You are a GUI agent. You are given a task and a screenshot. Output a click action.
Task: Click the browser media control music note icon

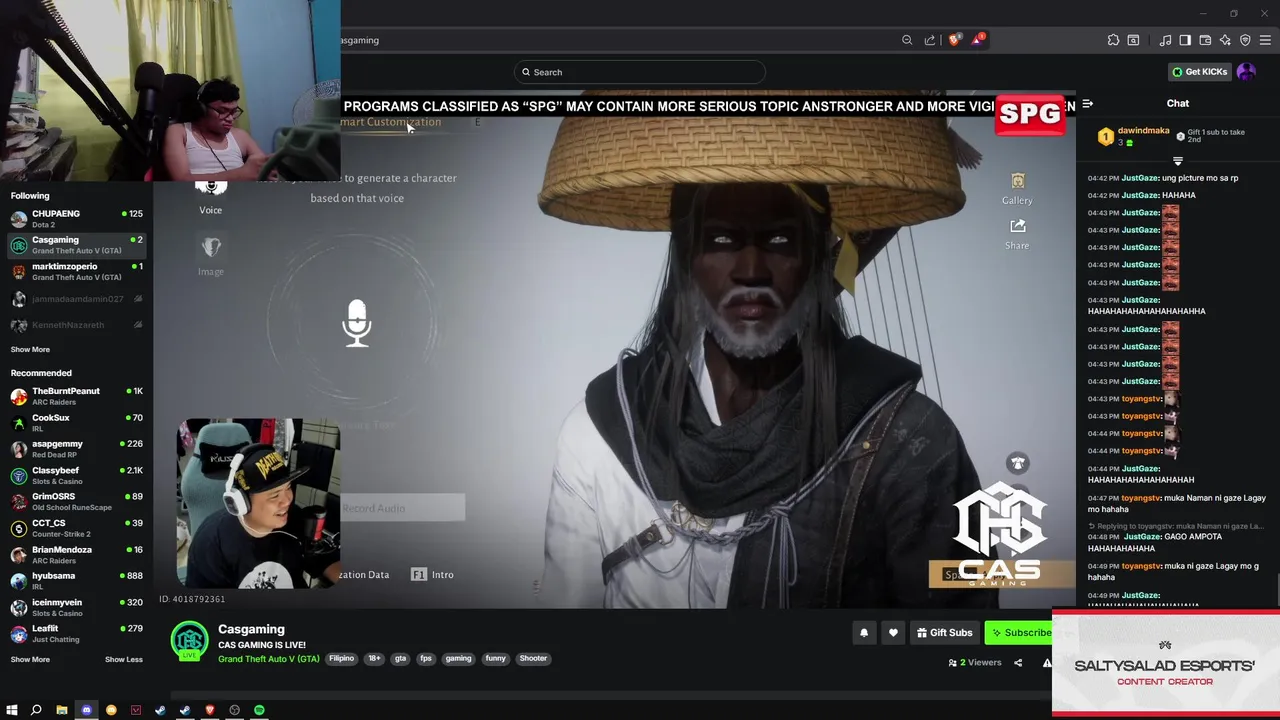coord(1165,40)
